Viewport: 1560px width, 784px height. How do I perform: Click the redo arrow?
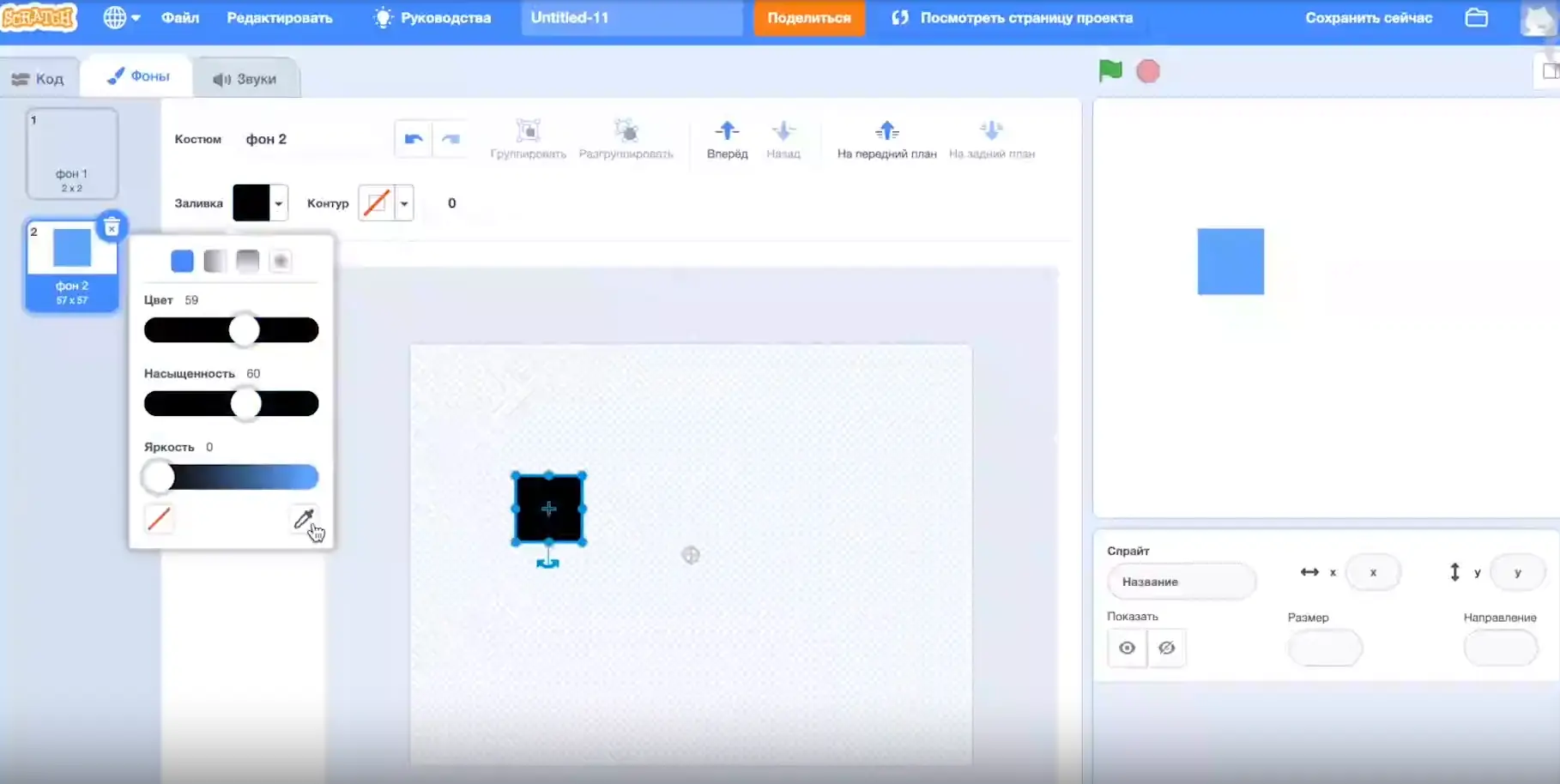pyautogui.click(x=450, y=139)
